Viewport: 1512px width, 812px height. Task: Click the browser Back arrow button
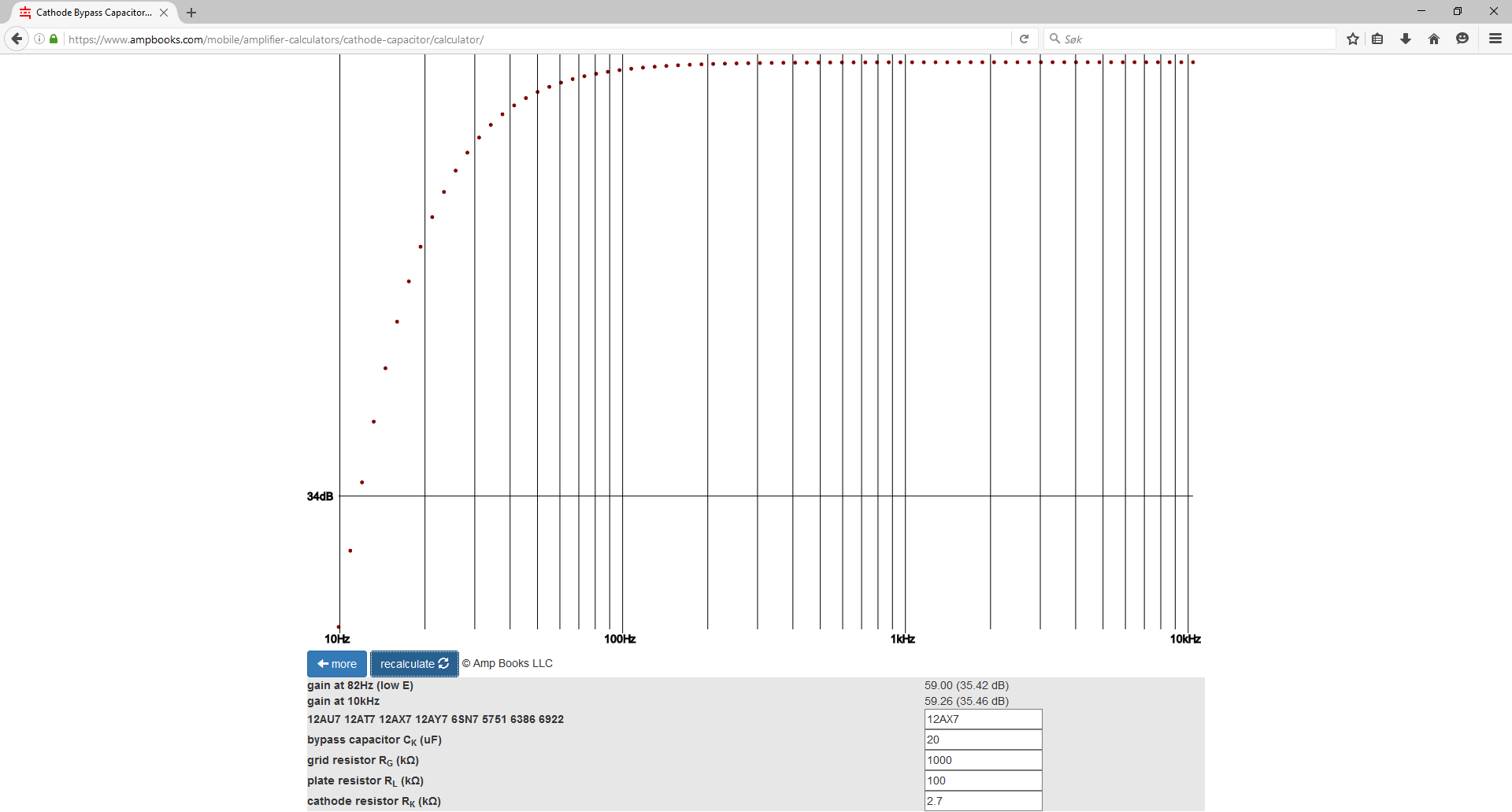(x=17, y=39)
